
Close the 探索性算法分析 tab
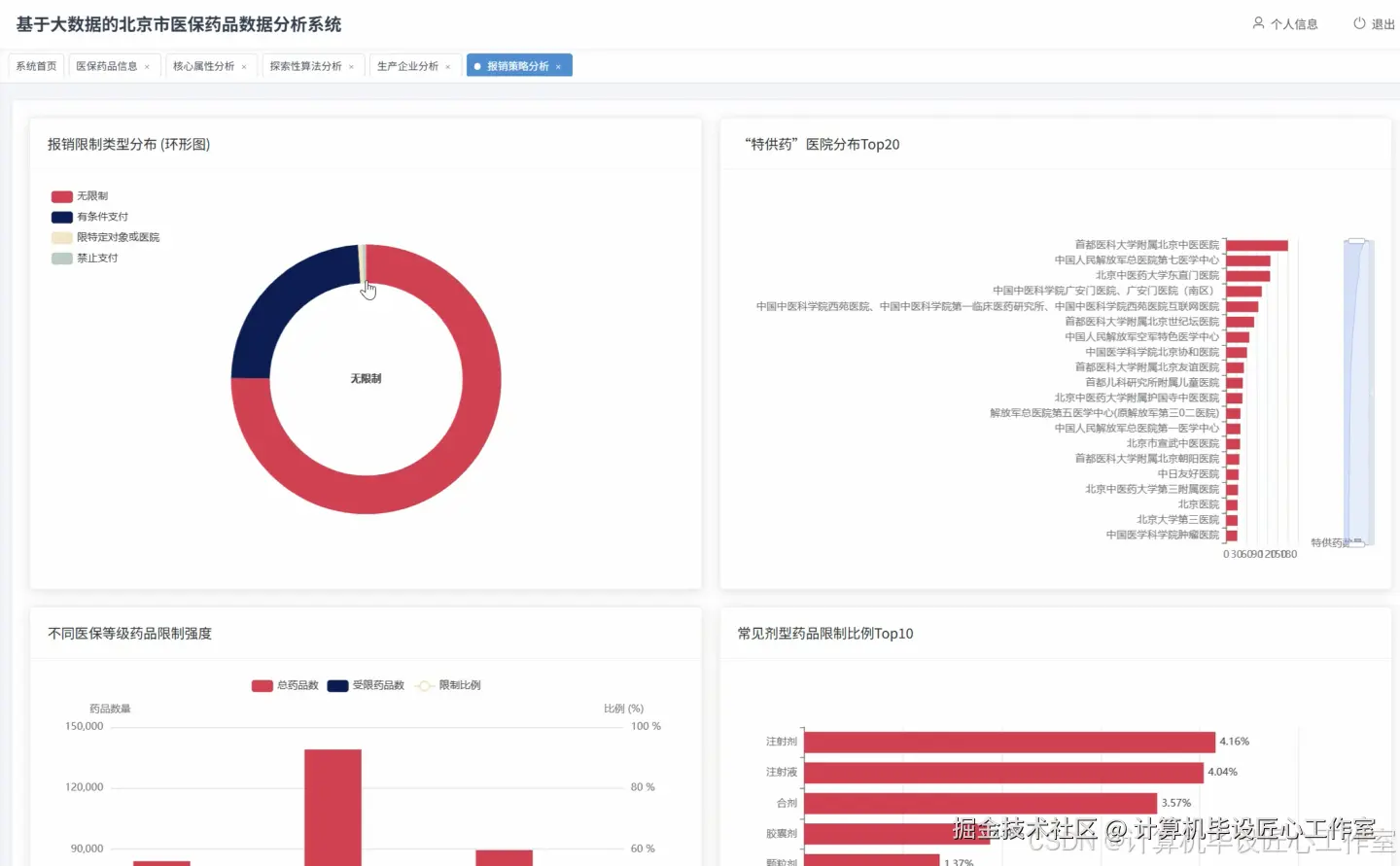351,67
